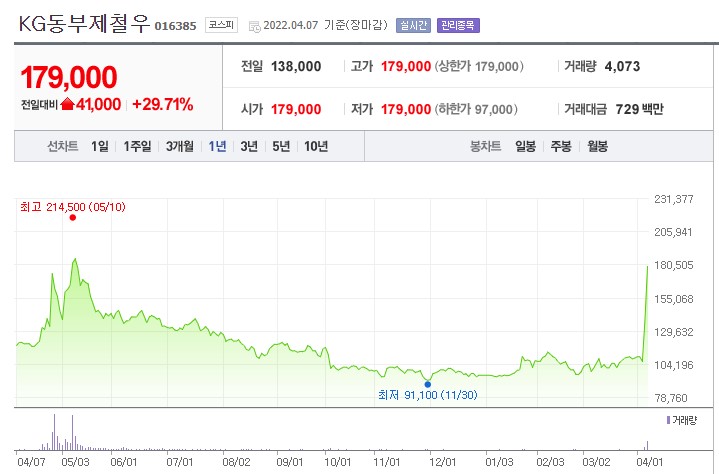
Task: Click the 코스피 market label
Action: point(221,25)
